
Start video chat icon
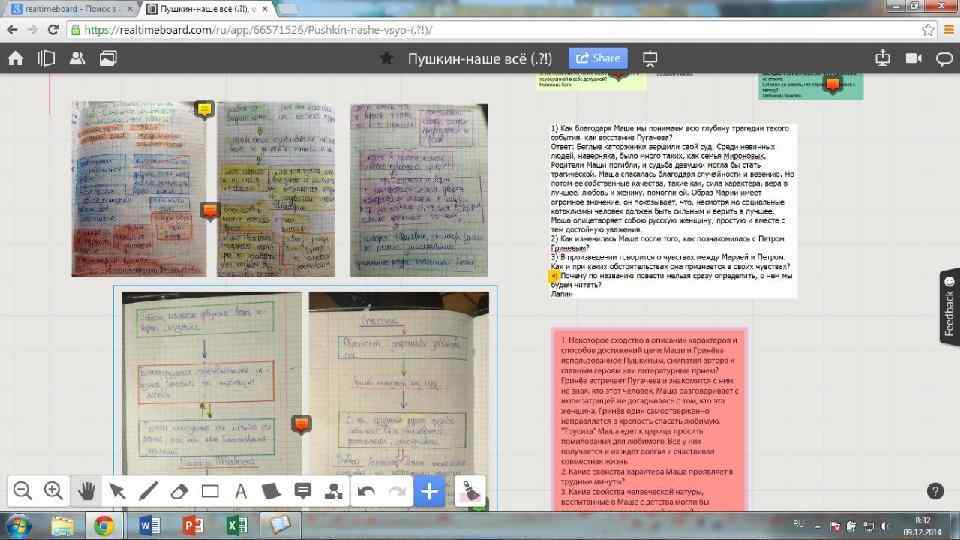point(913,58)
